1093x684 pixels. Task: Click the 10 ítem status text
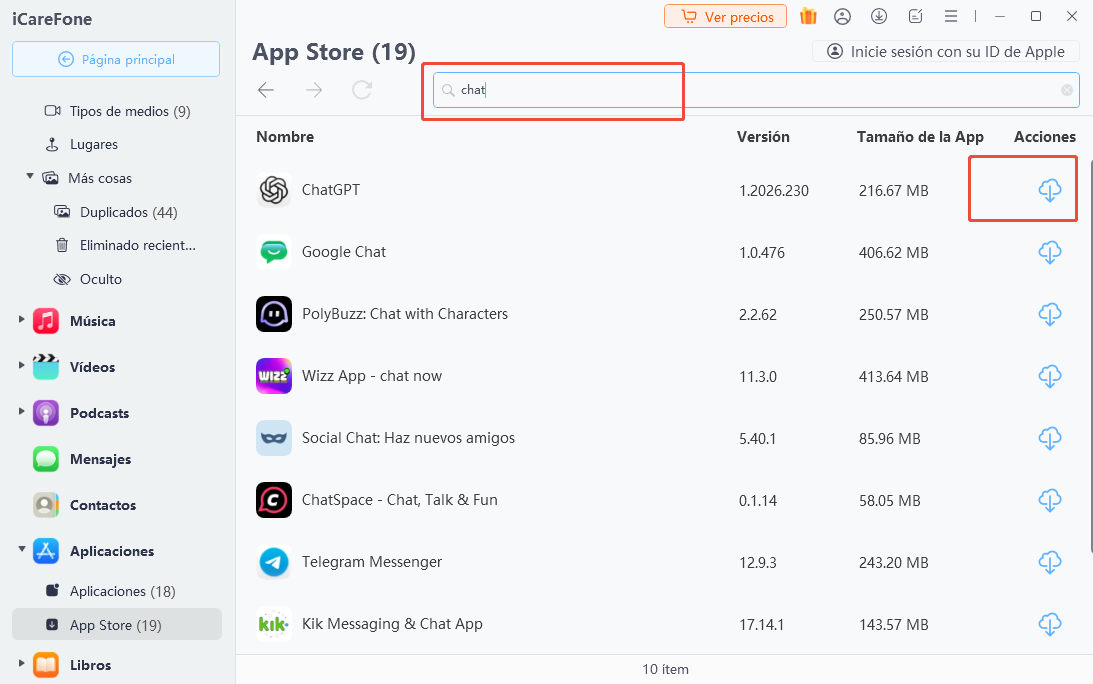[x=665, y=669]
